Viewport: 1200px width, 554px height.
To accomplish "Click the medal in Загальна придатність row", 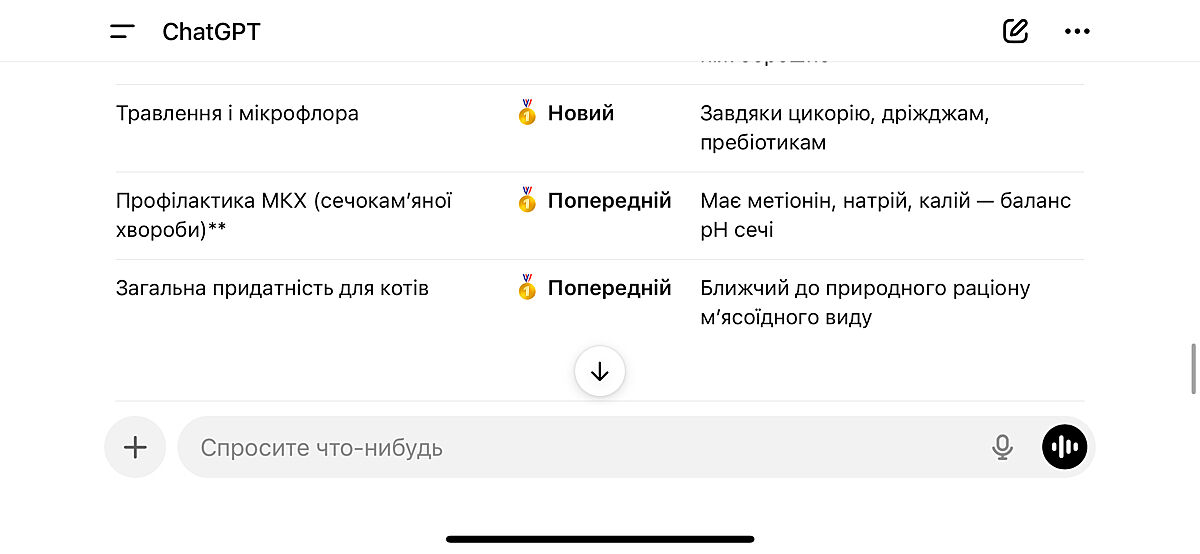I will coord(527,289).
